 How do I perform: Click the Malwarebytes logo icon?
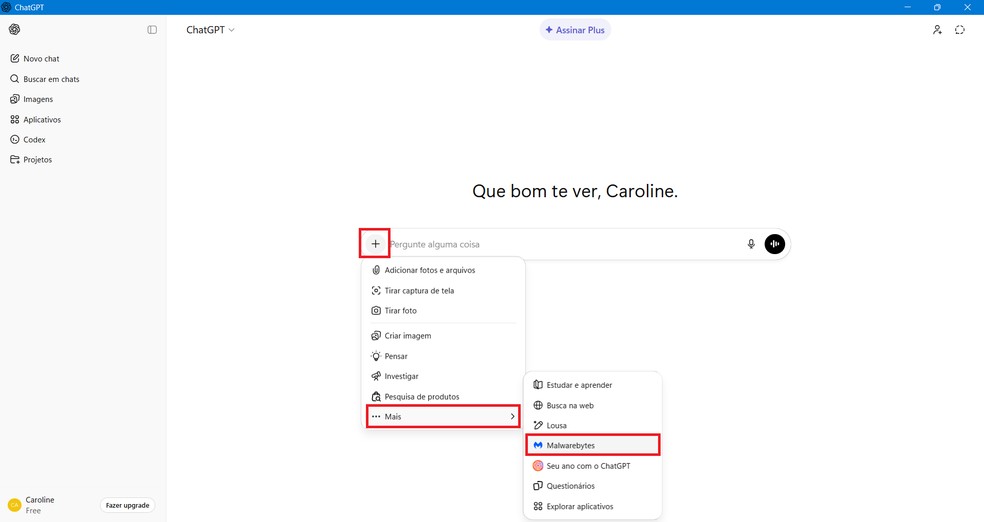click(538, 445)
